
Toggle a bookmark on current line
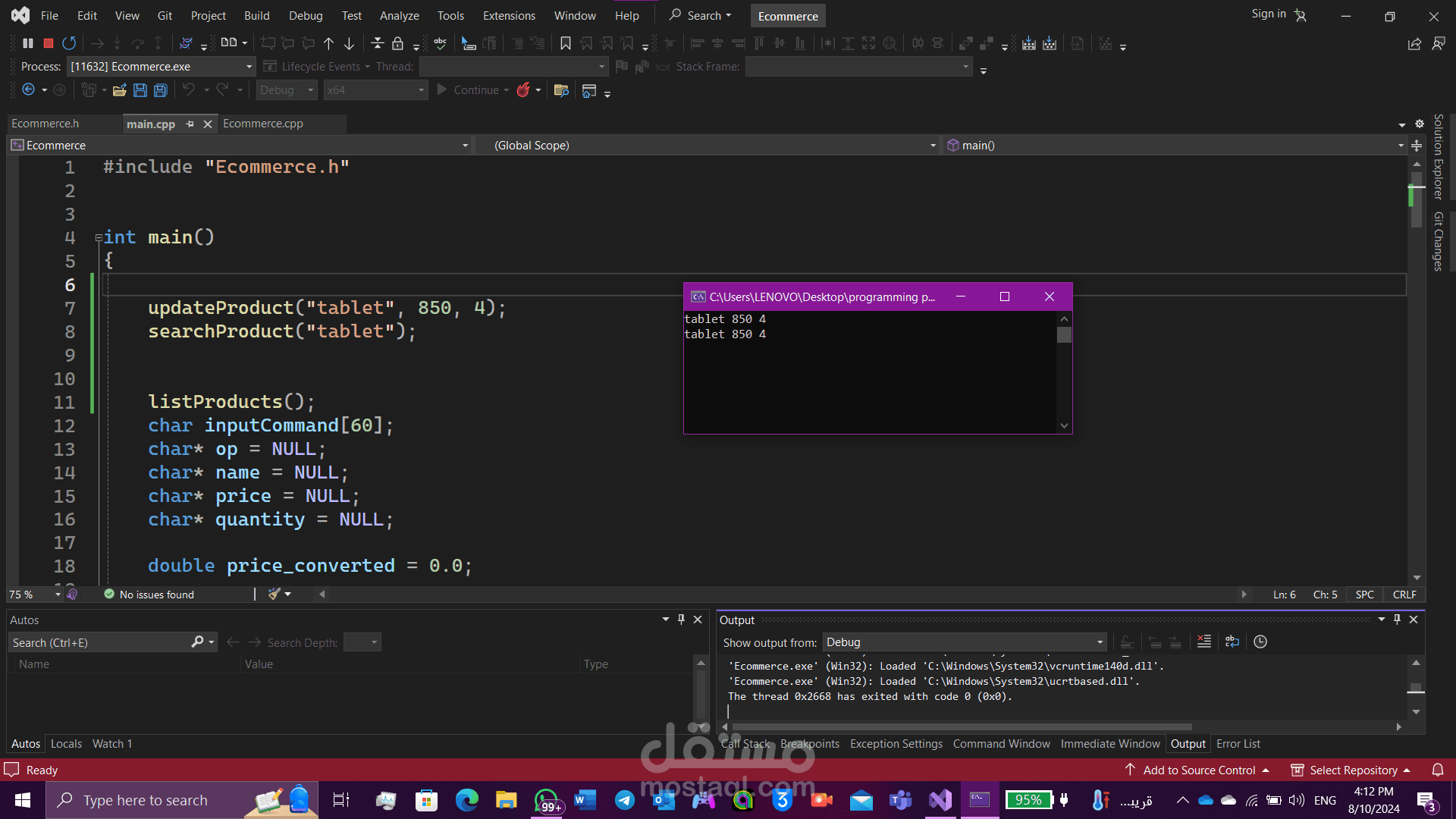point(566,43)
